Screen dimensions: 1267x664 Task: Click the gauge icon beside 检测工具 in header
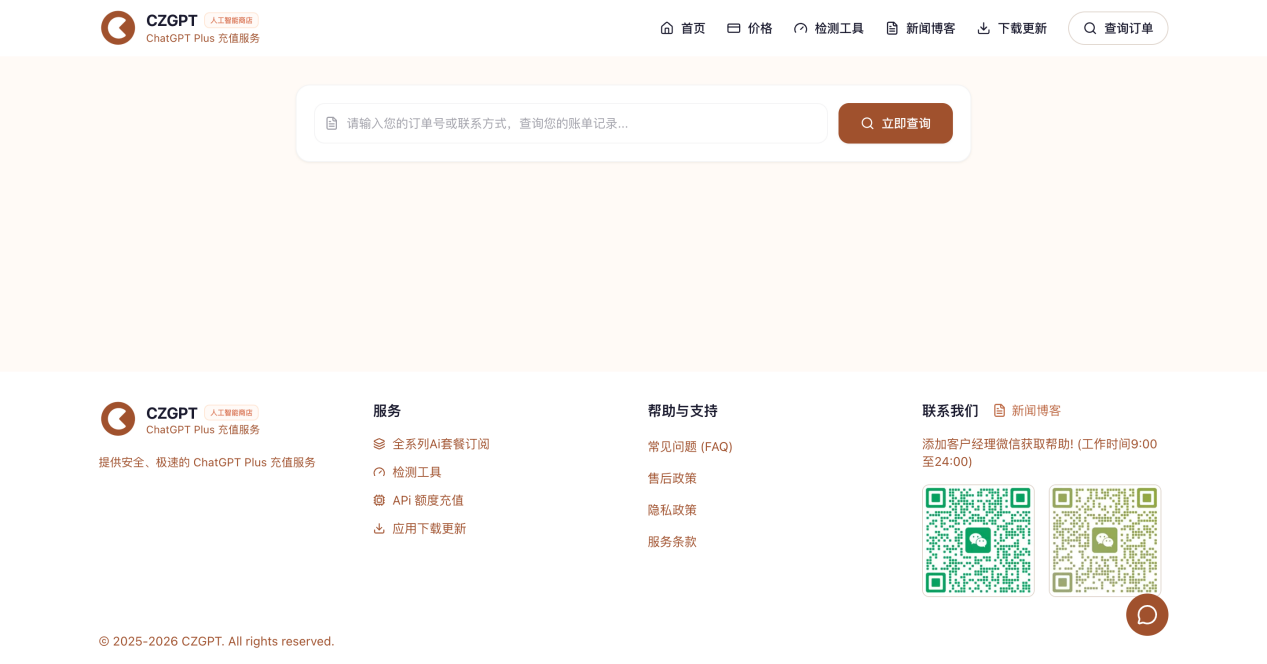click(x=801, y=28)
